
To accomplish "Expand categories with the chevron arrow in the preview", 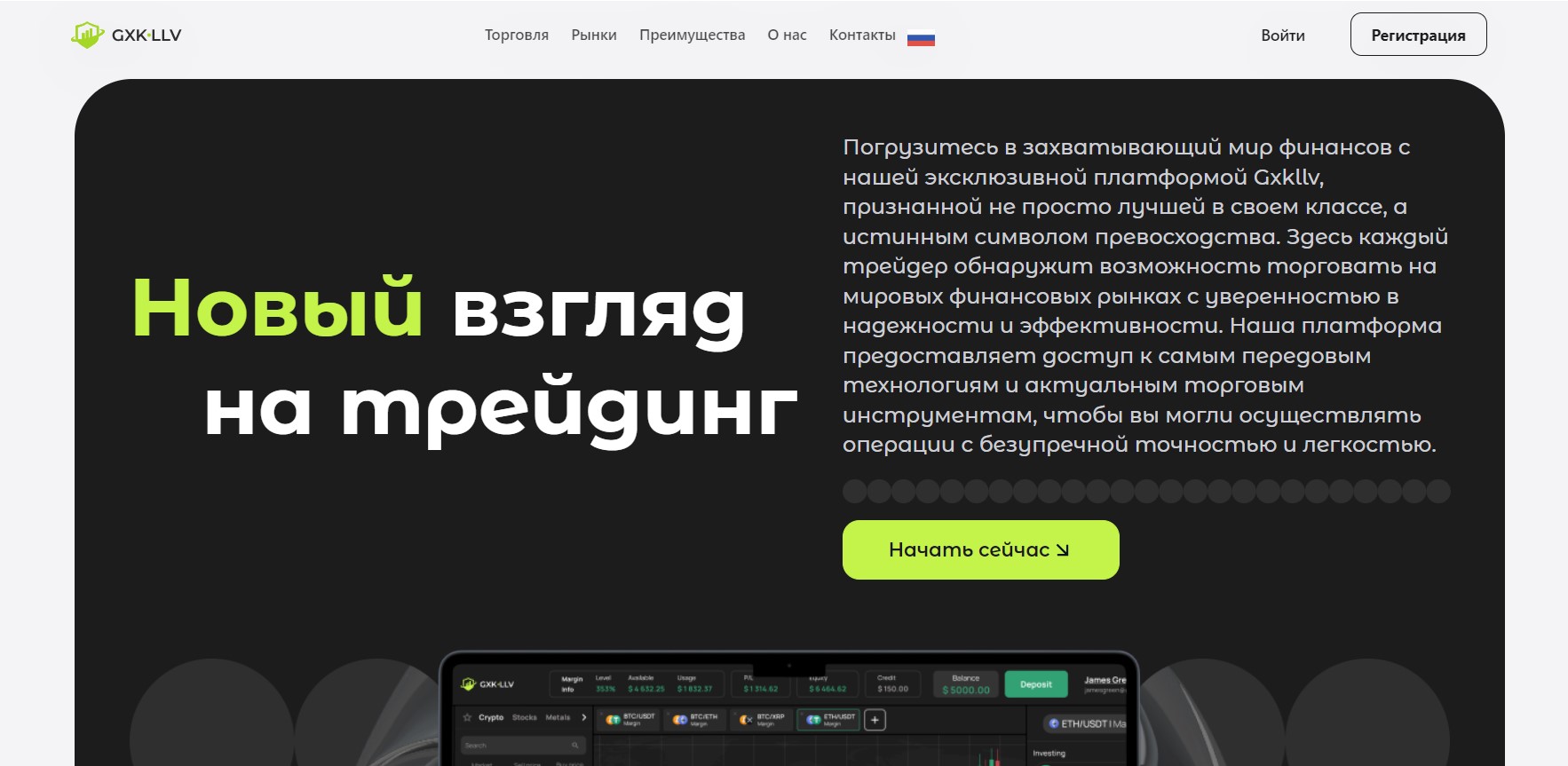I will (583, 717).
